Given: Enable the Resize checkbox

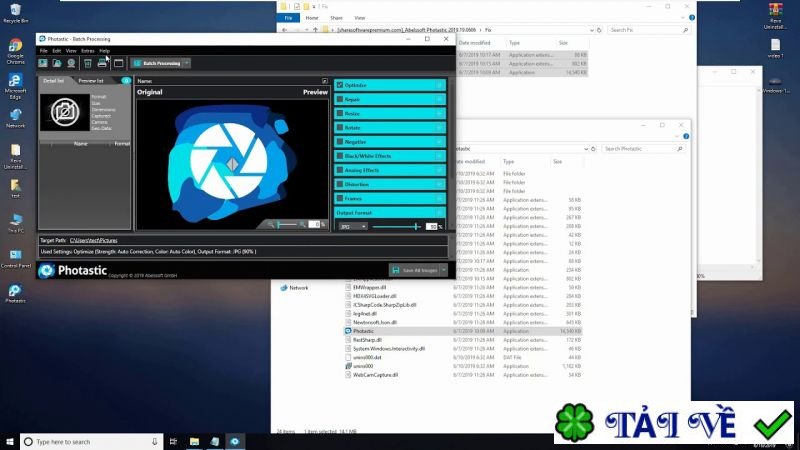Looking at the screenshot, I should point(340,113).
